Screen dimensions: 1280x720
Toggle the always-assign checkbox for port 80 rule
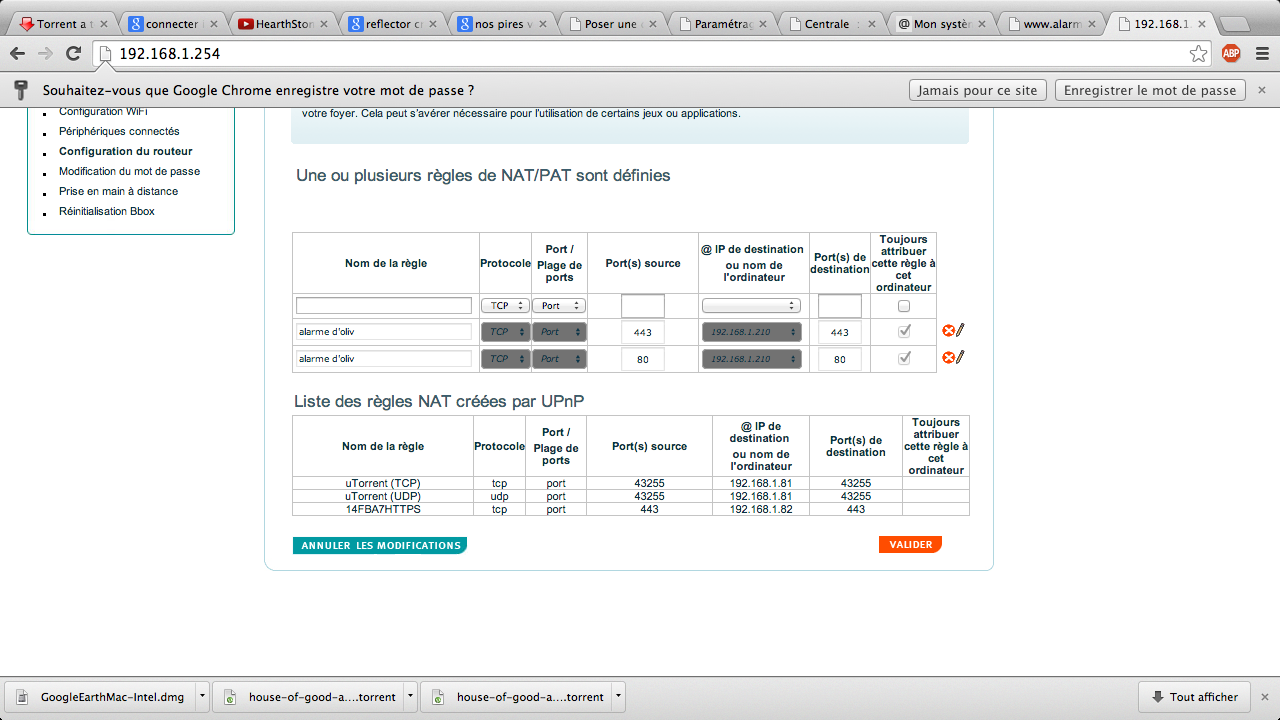[904, 358]
